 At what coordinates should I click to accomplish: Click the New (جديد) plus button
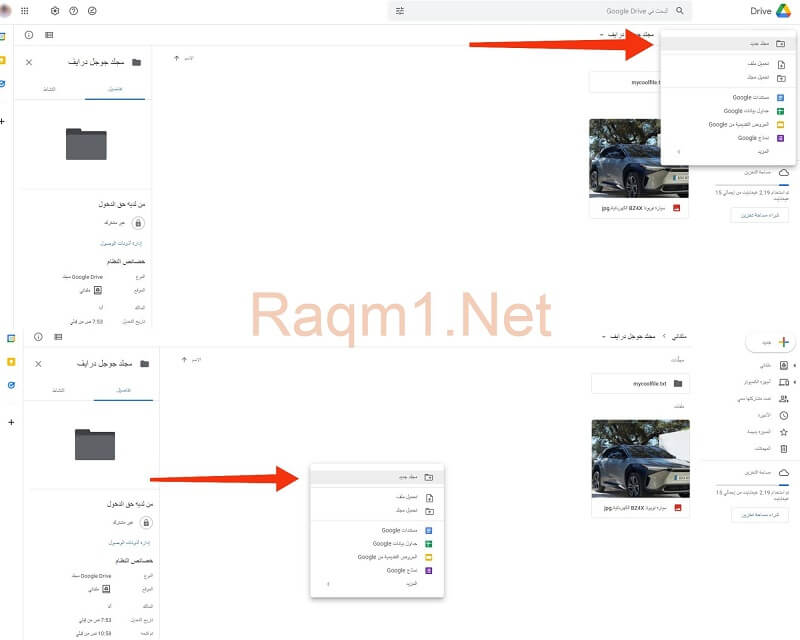770,342
